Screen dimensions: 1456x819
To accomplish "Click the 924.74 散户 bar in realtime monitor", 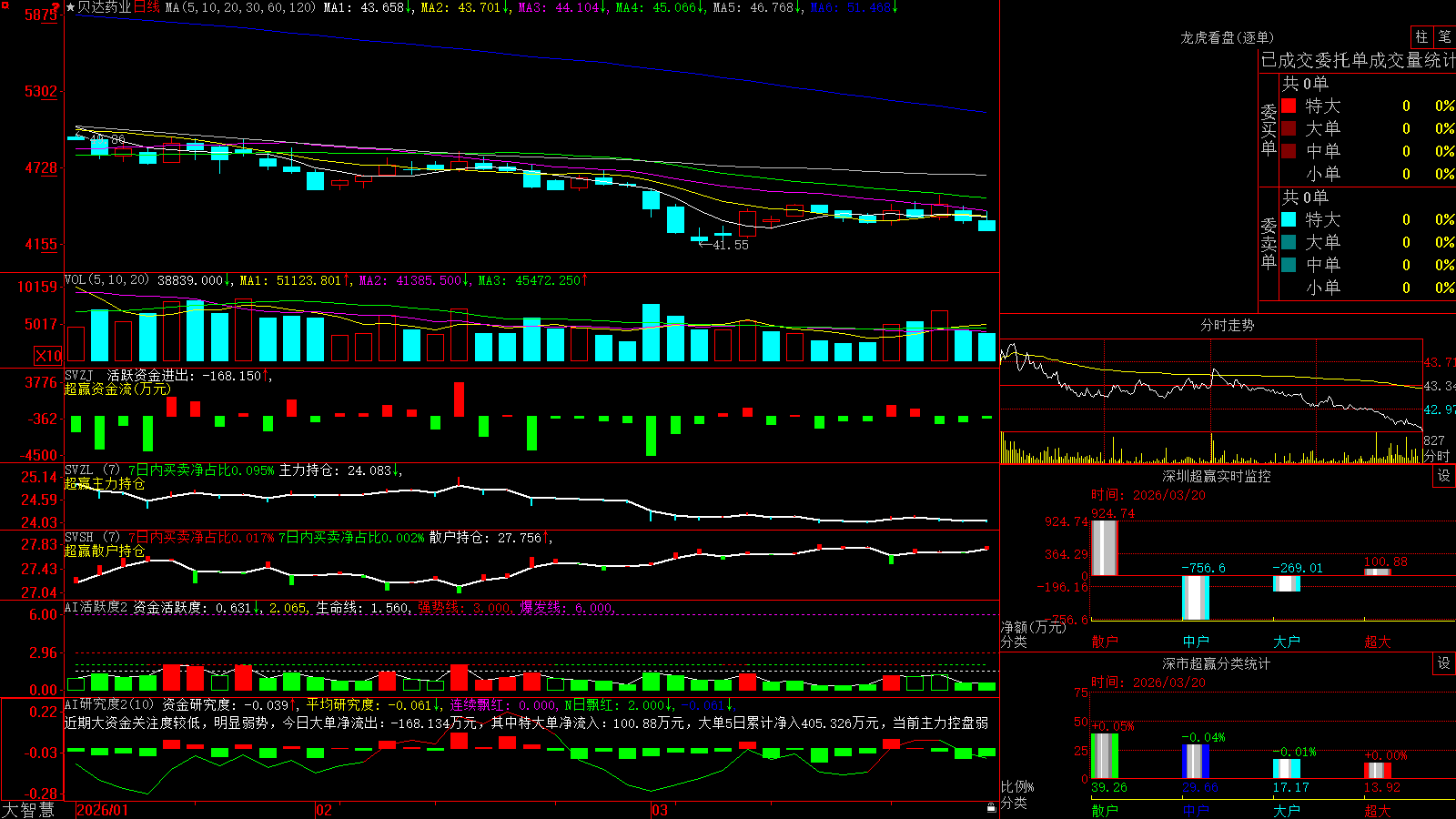I will coord(1105,548).
